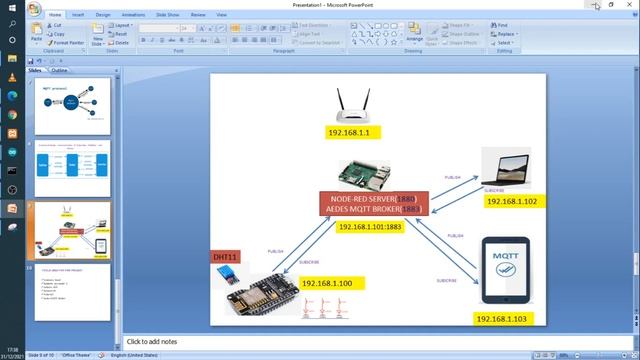
Task: Open the Design ribbon tab
Action: coord(103,15)
